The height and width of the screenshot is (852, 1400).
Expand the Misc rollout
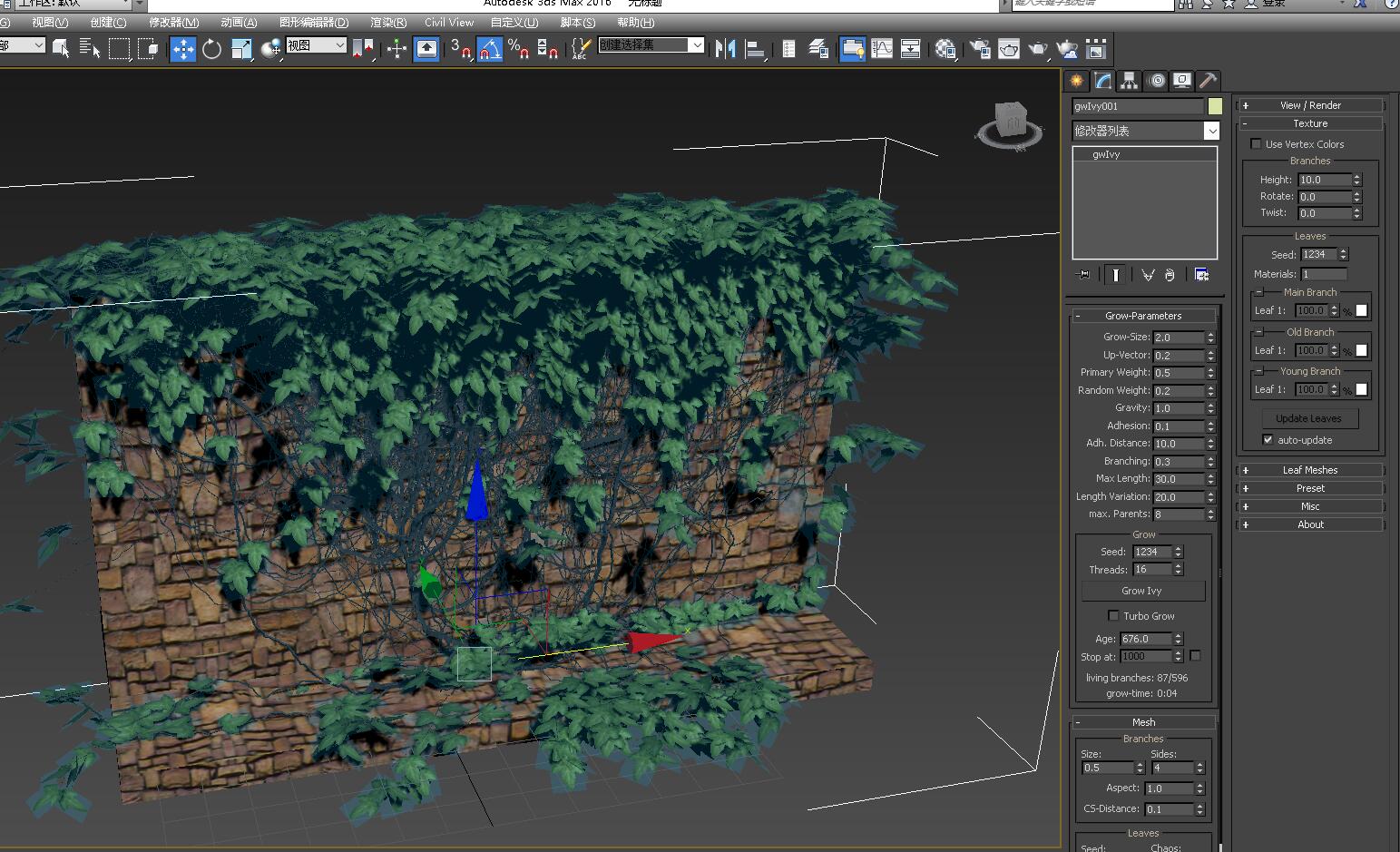tap(1310, 506)
